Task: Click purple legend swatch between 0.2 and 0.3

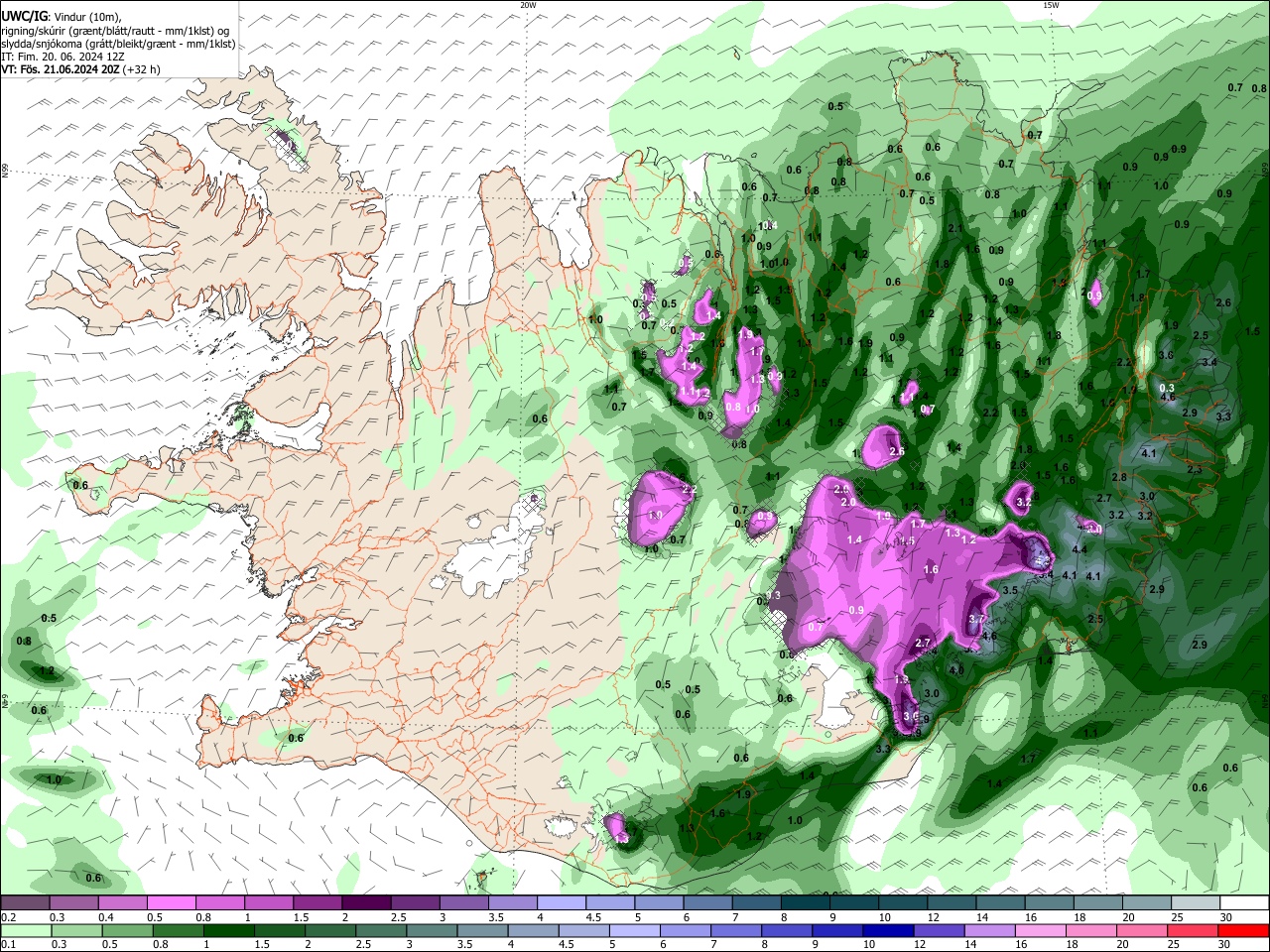Action: click(x=25, y=902)
